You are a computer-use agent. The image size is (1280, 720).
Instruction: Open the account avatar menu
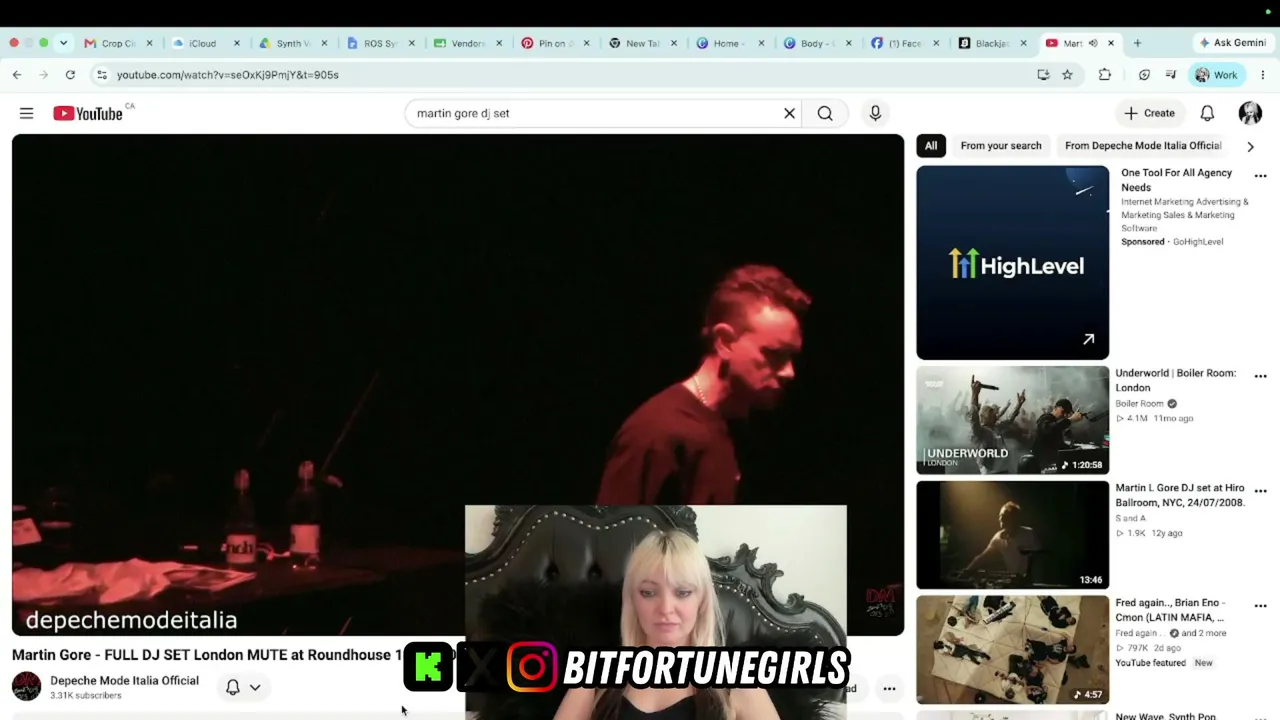(1250, 113)
